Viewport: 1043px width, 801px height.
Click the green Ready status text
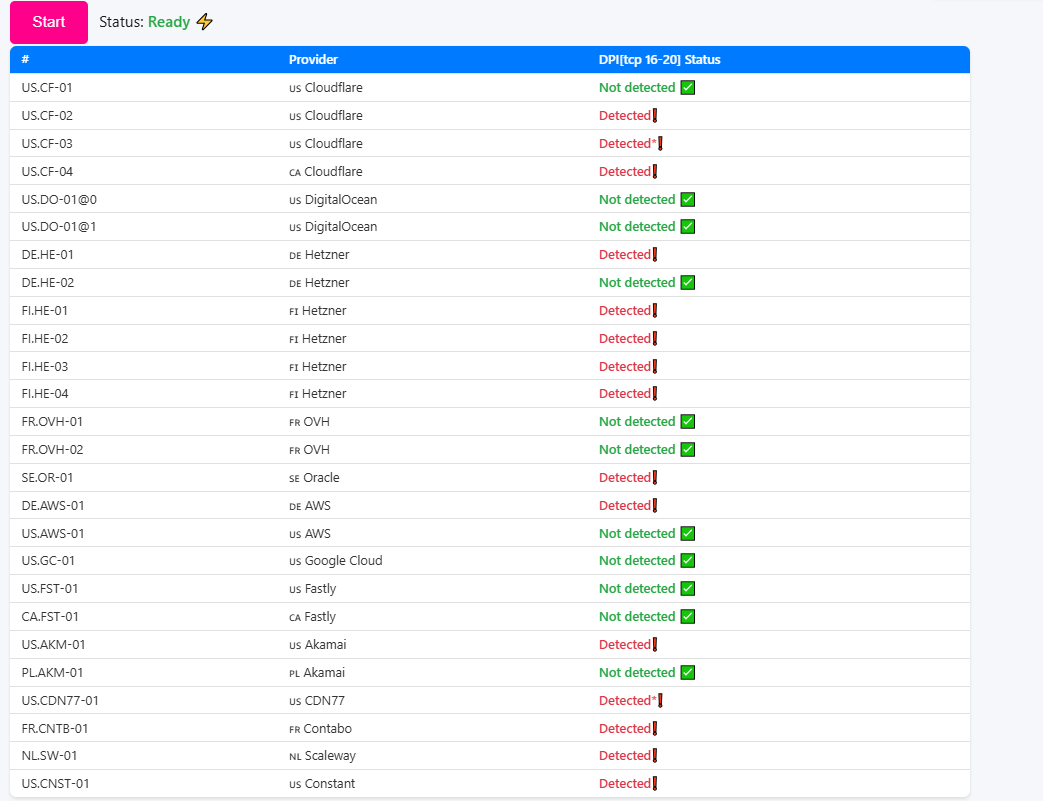click(169, 22)
